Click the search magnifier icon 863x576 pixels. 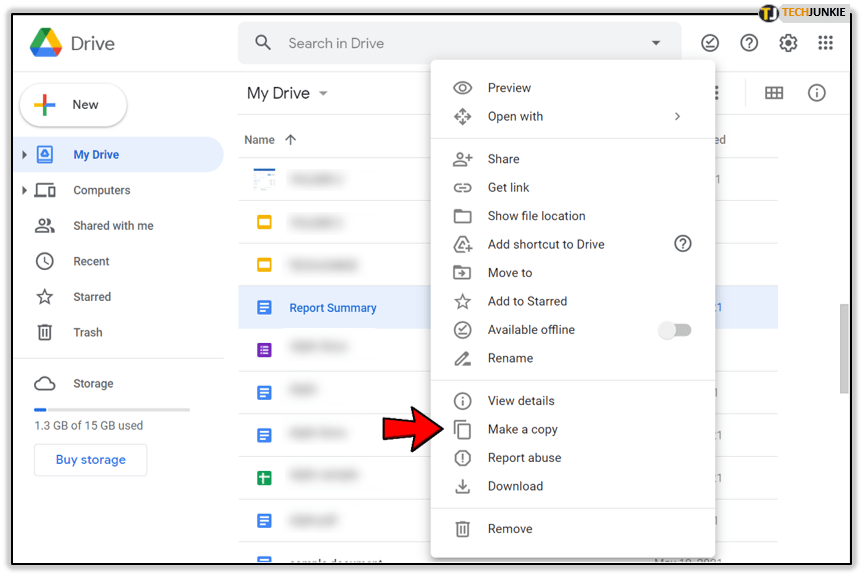(264, 43)
